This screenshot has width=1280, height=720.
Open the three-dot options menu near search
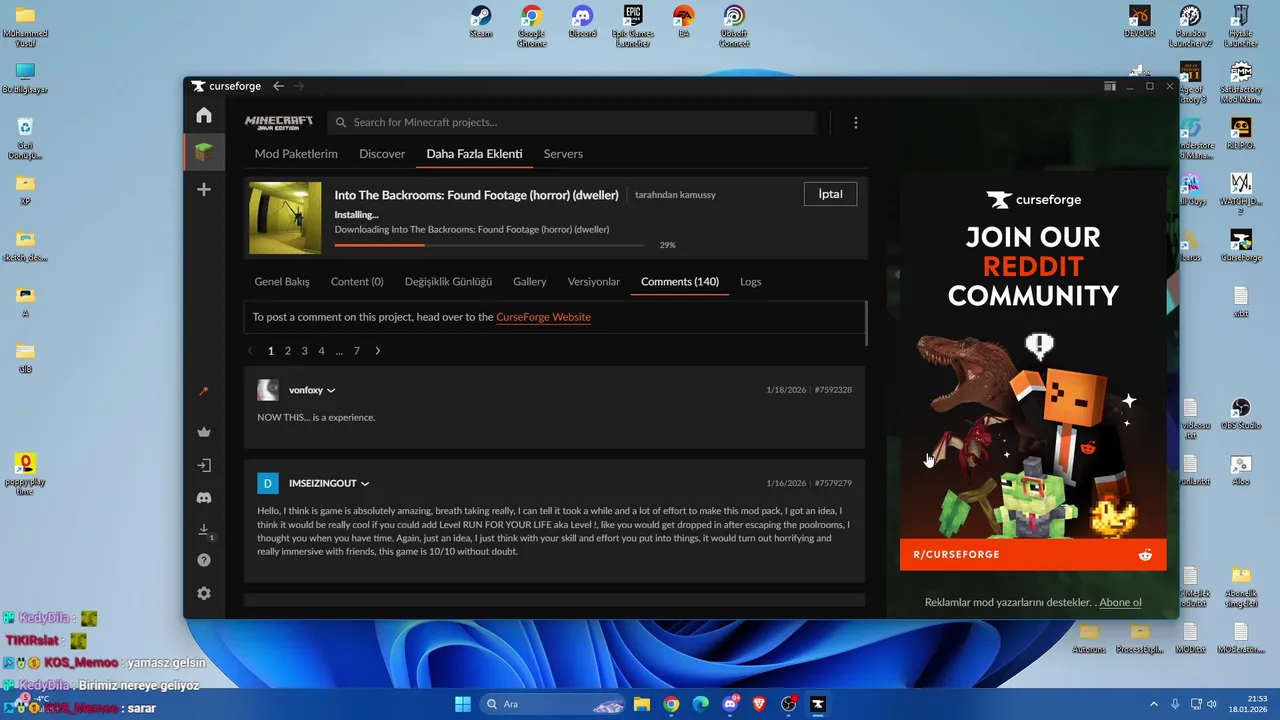[856, 122]
